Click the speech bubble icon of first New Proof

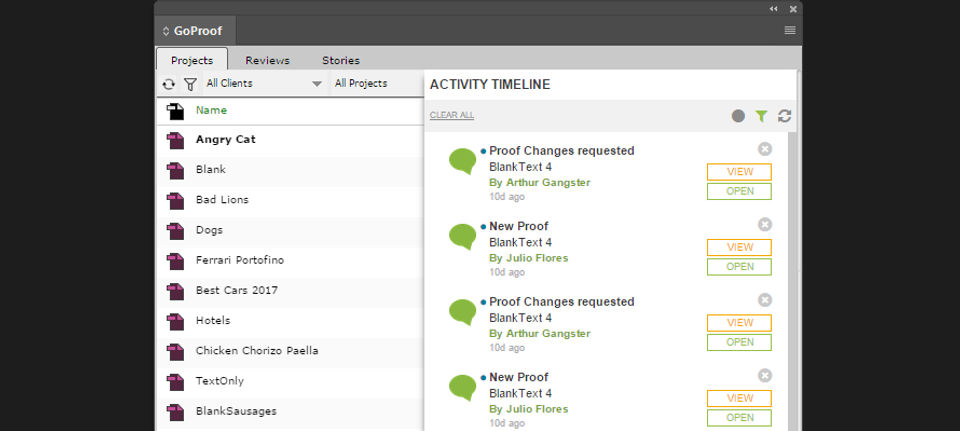tap(462, 236)
